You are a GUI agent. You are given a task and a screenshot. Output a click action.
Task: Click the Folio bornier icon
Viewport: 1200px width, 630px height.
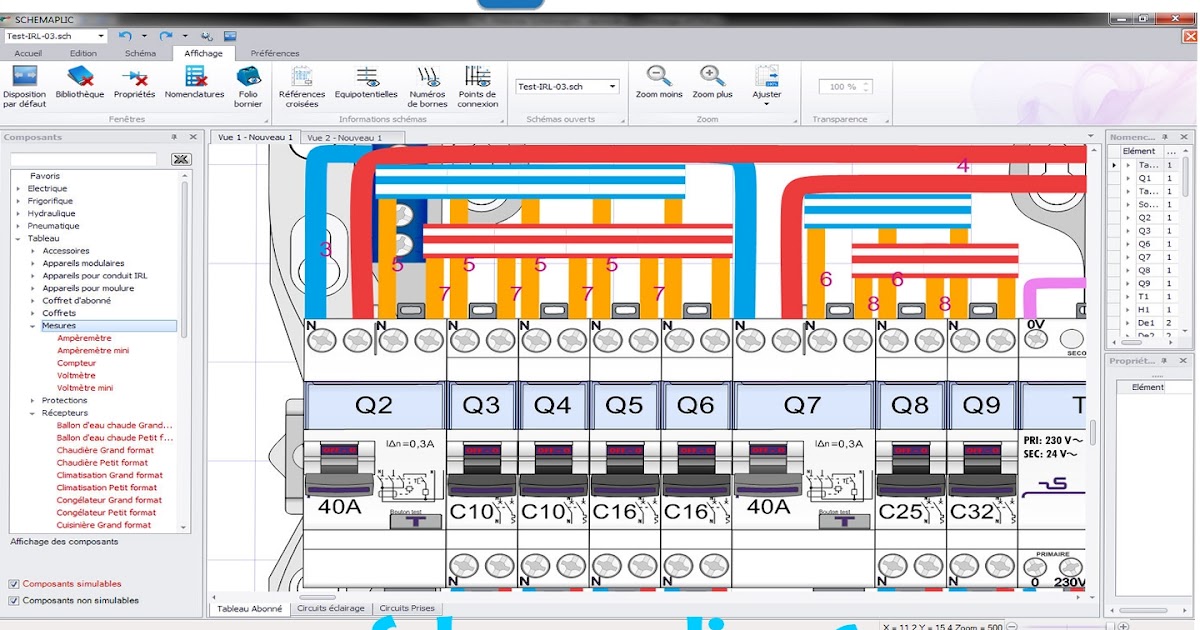tap(247, 85)
